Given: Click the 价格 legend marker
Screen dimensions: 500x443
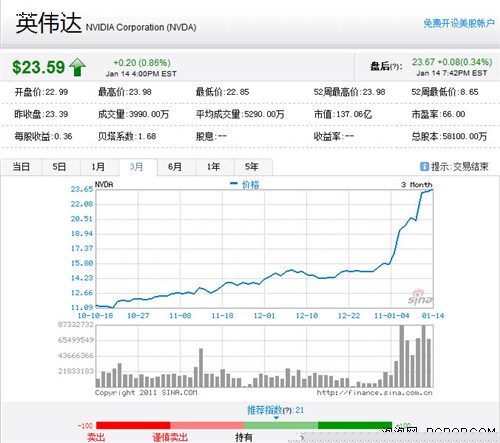Looking at the screenshot, I should (x=234, y=183).
